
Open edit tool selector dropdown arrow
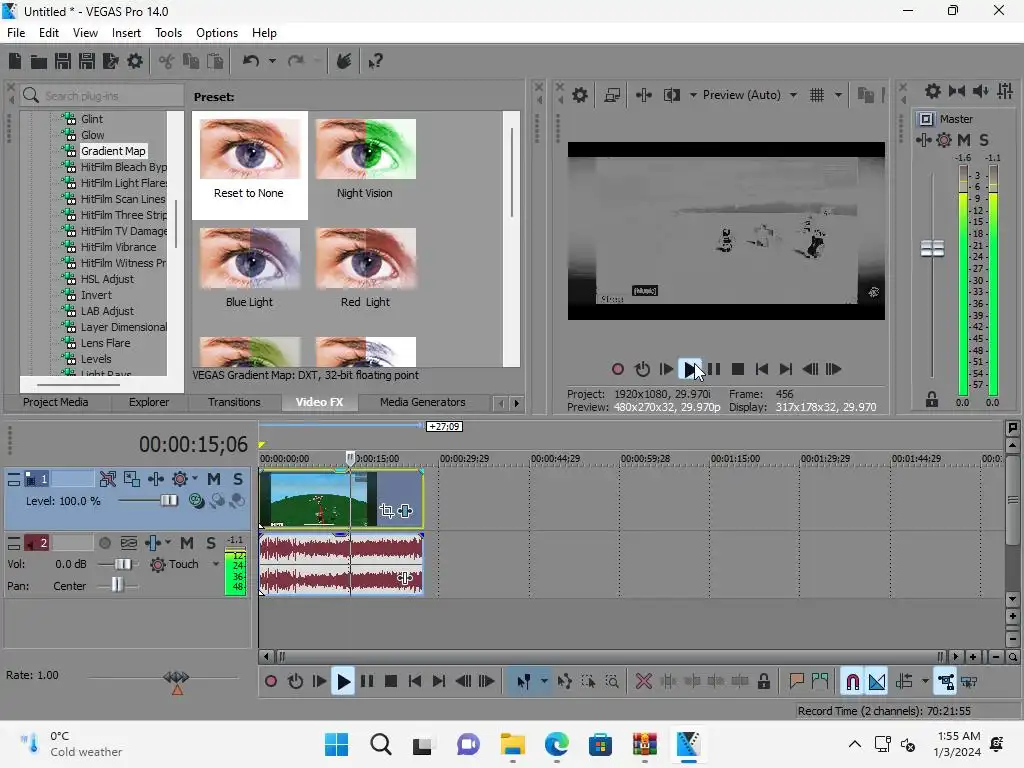(544, 682)
